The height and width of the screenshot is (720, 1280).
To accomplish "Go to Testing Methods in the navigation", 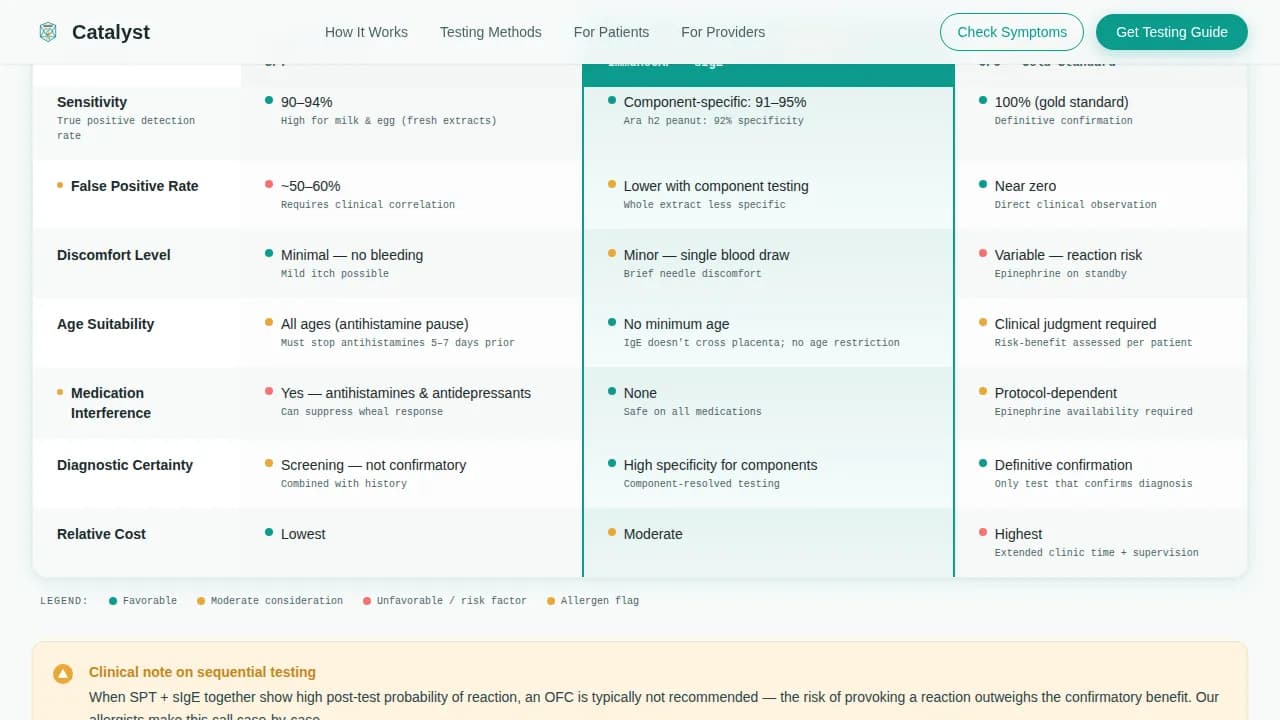I will click(x=490, y=32).
